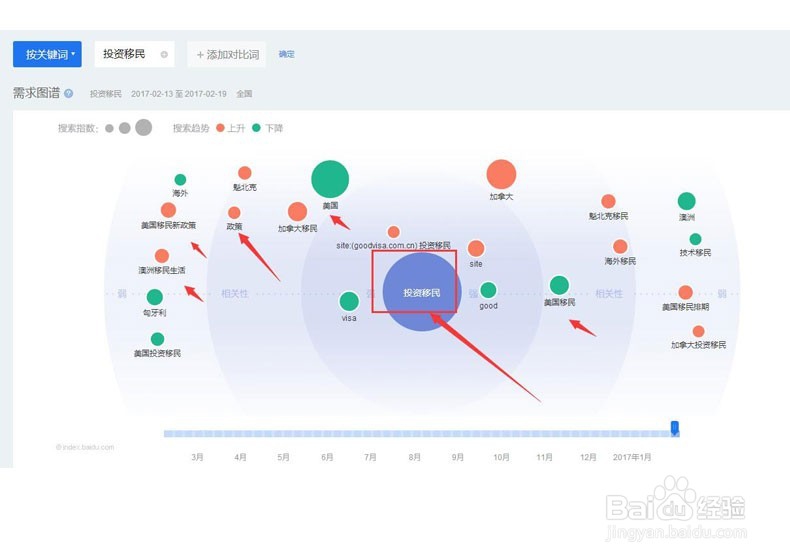This screenshot has height=560, width=790.
Task: Select the large orange 加拿大 bubble
Action: click(501, 174)
